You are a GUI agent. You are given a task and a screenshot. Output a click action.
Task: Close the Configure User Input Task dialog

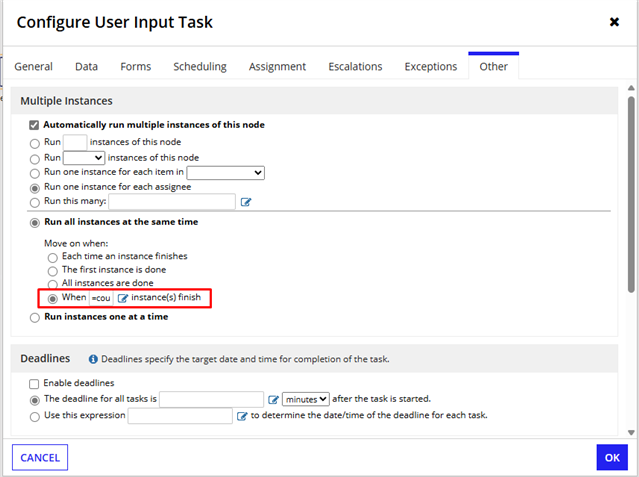click(614, 22)
